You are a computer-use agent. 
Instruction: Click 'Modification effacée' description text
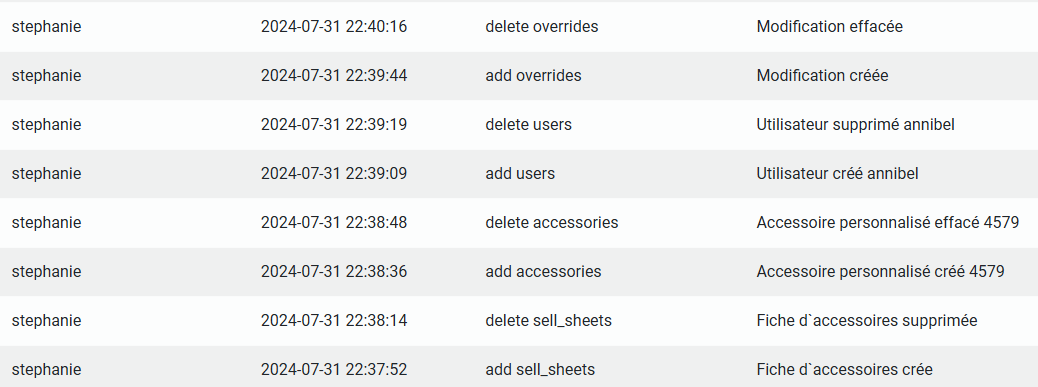(x=829, y=27)
